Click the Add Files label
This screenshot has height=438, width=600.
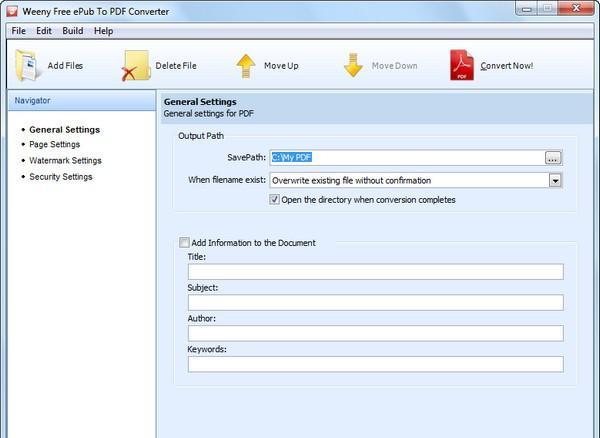tap(65, 66)
